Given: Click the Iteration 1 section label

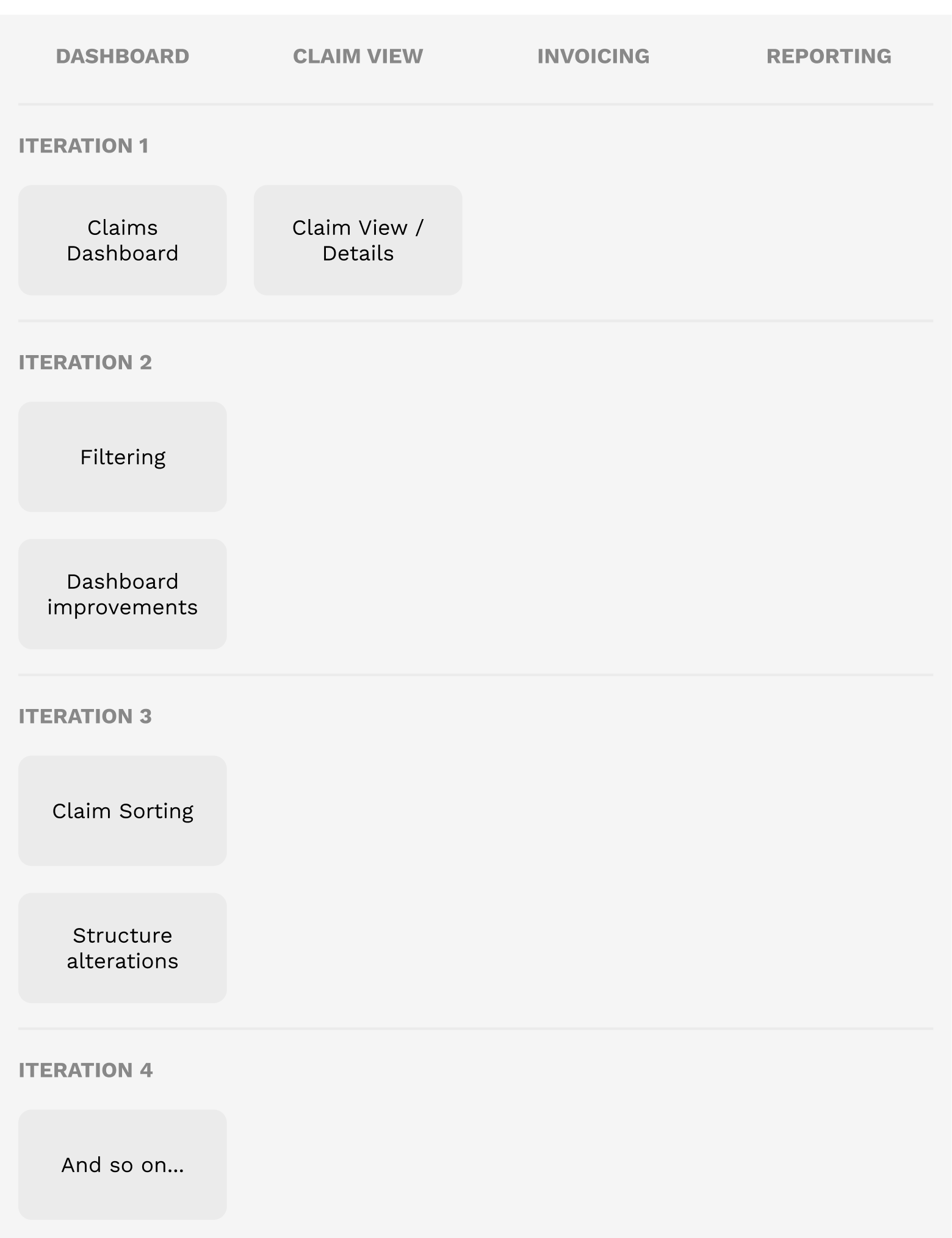Looking at the screenshot, I should pos(84,146).
